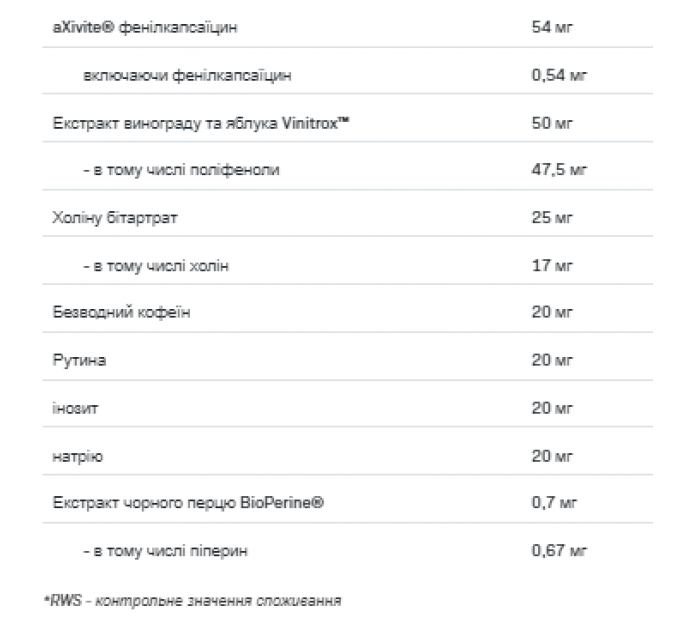Click the Рутина ingredient name
Screen dimensions: 680x630
point(79,360)
